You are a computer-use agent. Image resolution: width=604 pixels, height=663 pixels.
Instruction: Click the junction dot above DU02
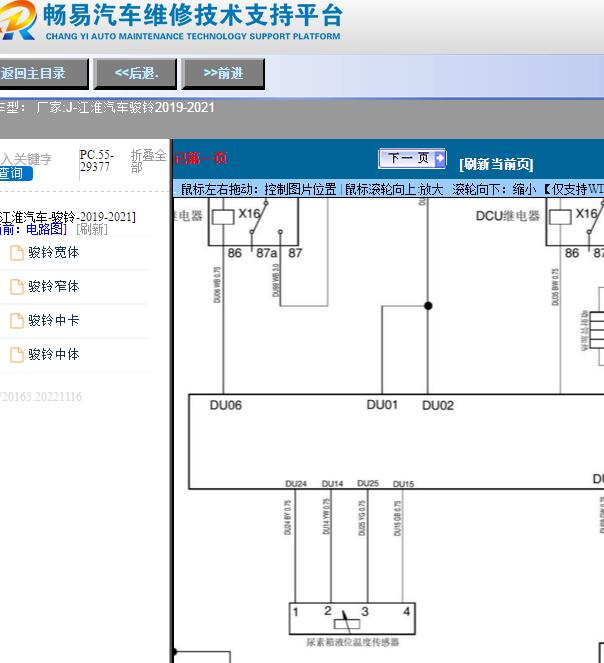point(428,306)
